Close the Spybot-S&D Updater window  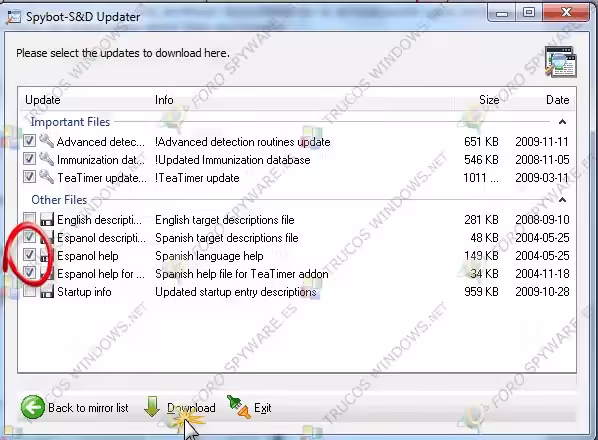(566, 13)
